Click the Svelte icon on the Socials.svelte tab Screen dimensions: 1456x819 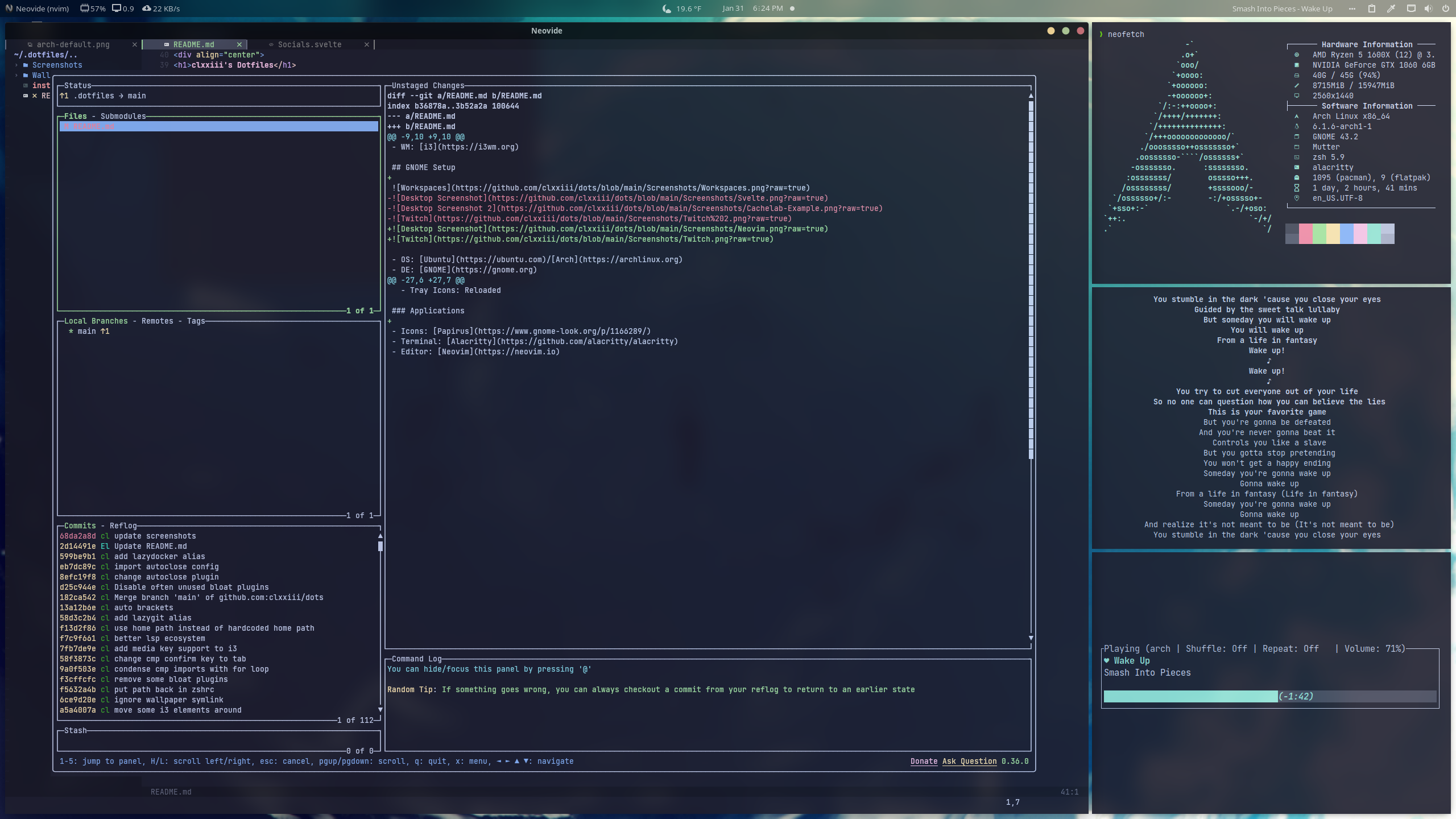click(272, 44)
